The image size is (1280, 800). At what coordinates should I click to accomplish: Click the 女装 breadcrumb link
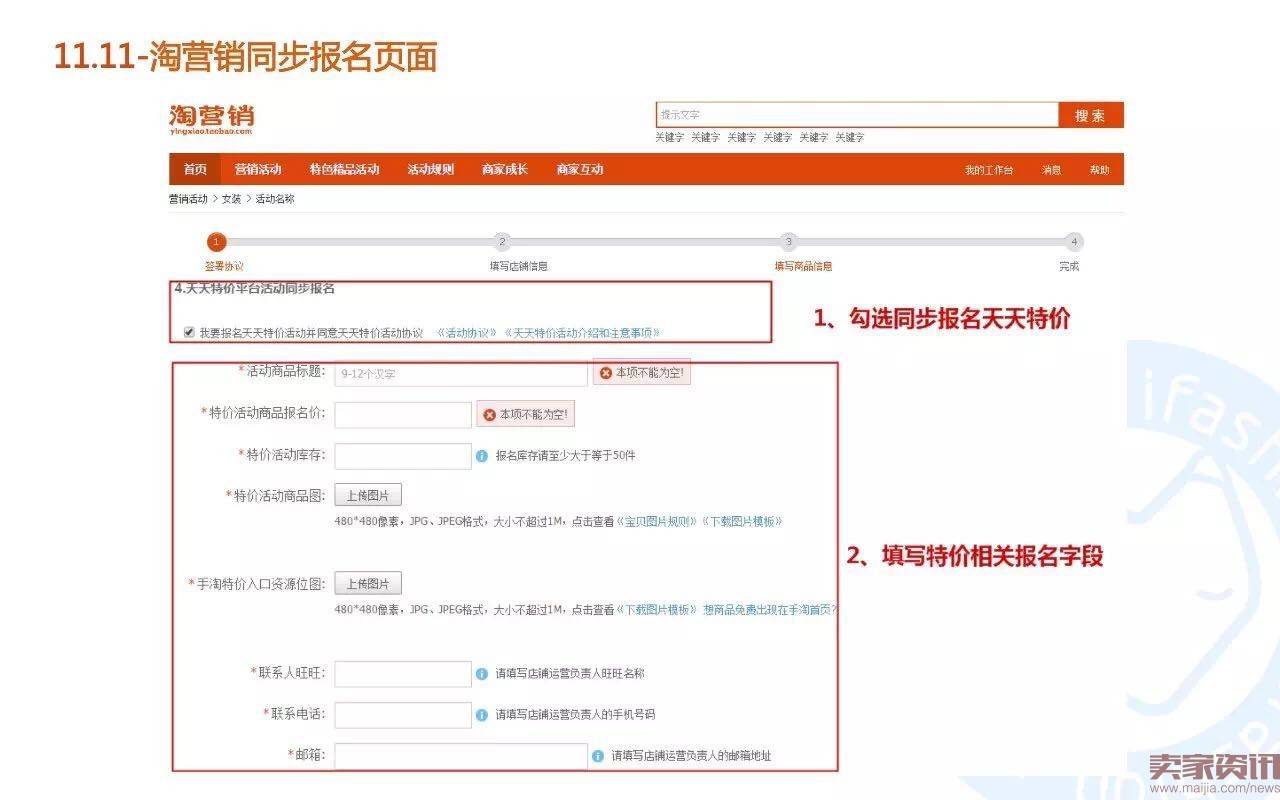[x=231, y=199]
